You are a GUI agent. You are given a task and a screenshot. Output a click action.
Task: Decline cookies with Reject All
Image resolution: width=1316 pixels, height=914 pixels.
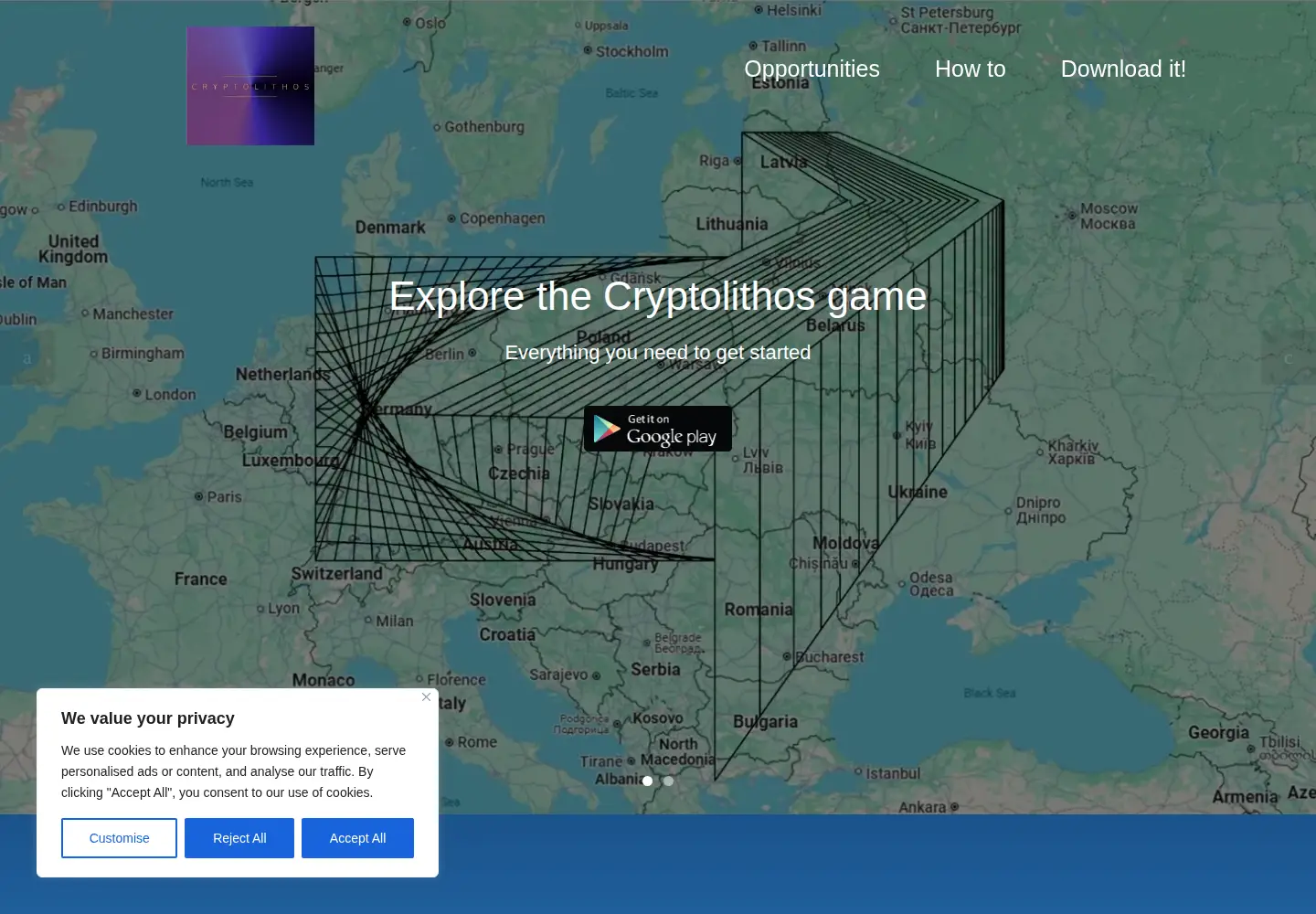coord(239,838)
